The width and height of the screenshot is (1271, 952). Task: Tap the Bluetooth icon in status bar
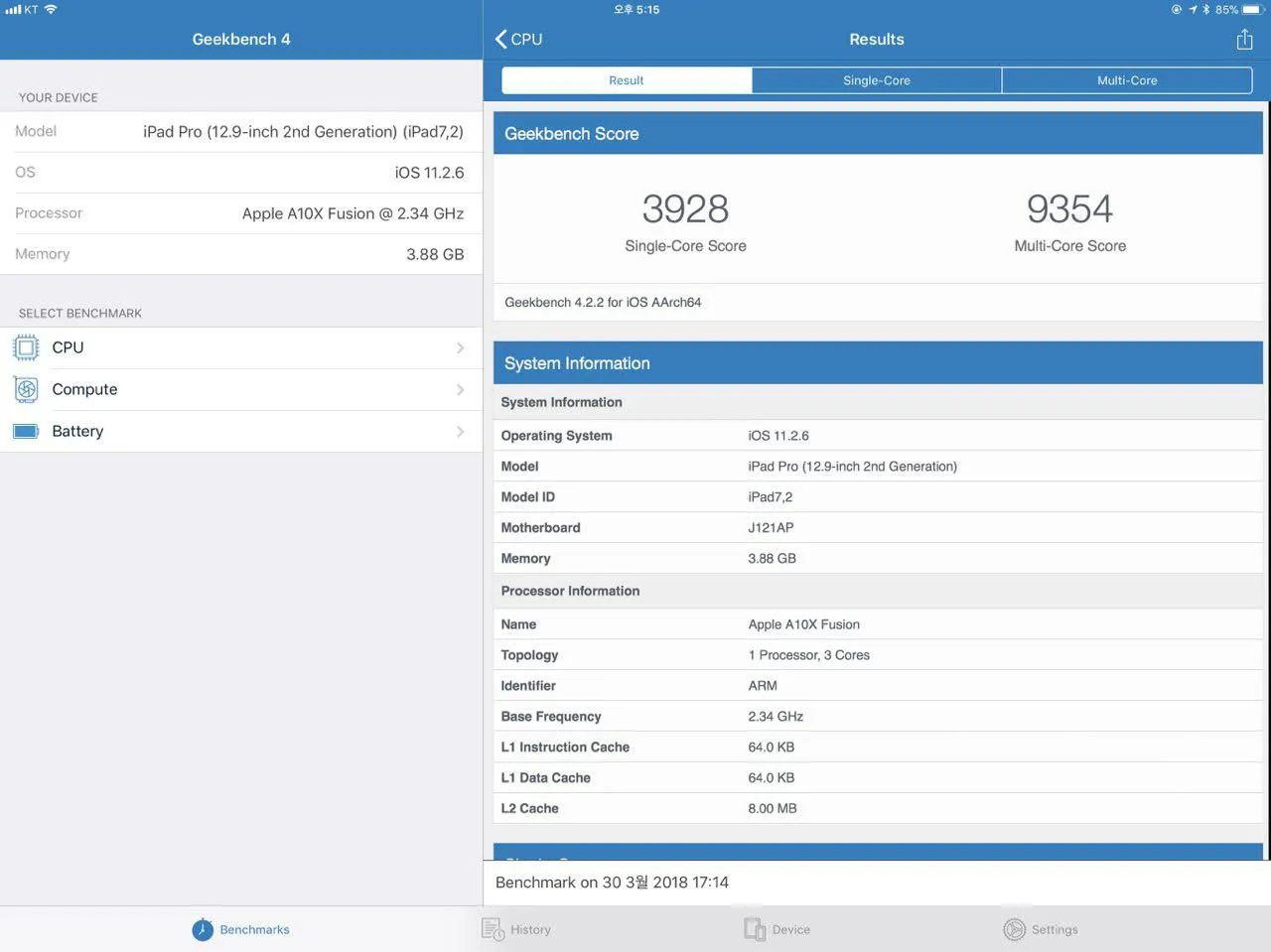coord(1205,10)
